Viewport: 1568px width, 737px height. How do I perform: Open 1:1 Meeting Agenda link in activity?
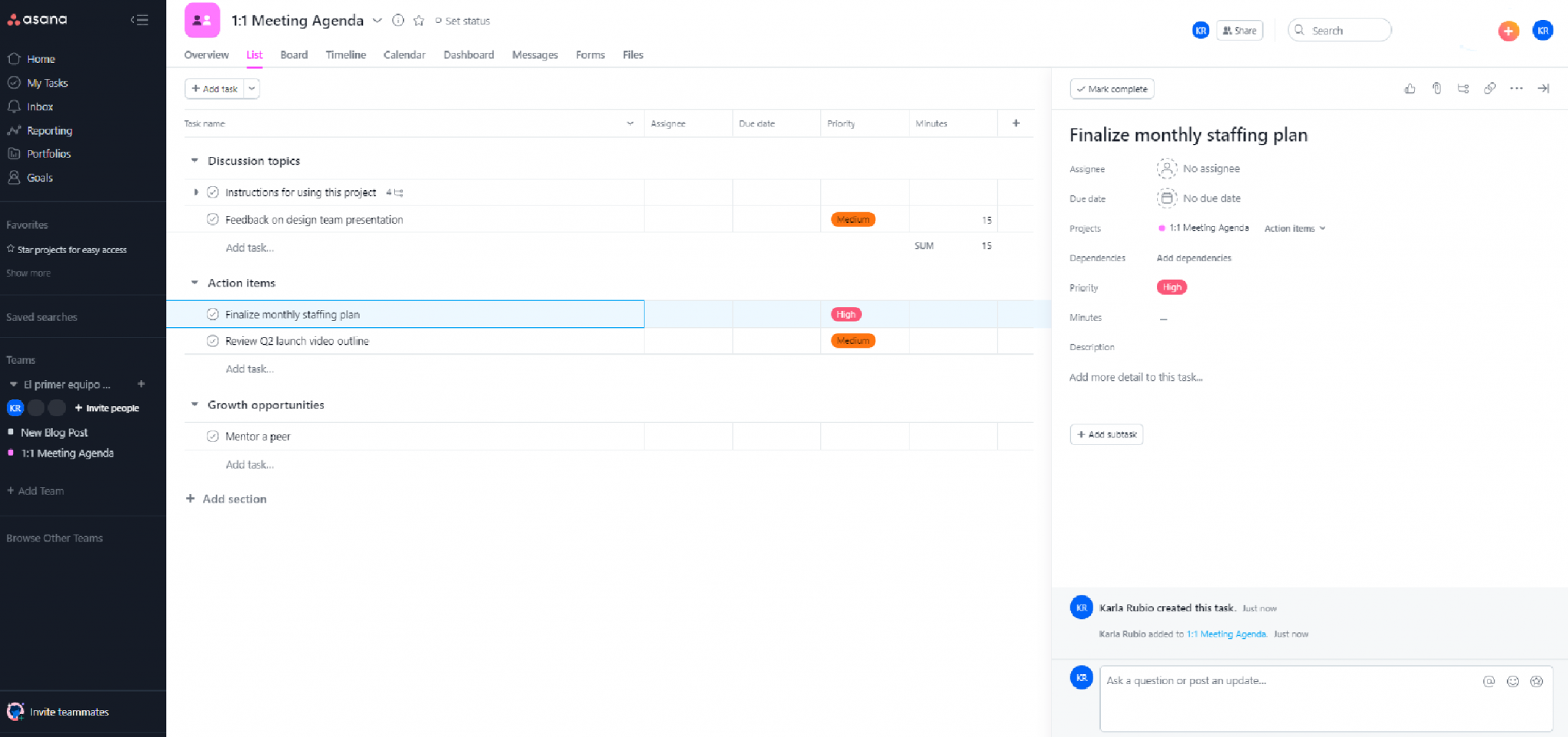click(x=1226, y=634)
